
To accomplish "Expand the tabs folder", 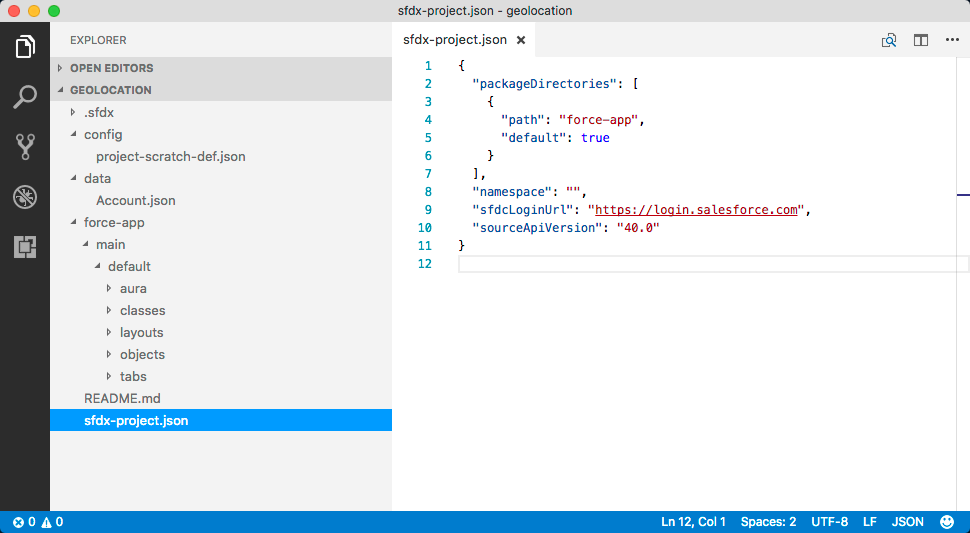I will tap(109, 376).
